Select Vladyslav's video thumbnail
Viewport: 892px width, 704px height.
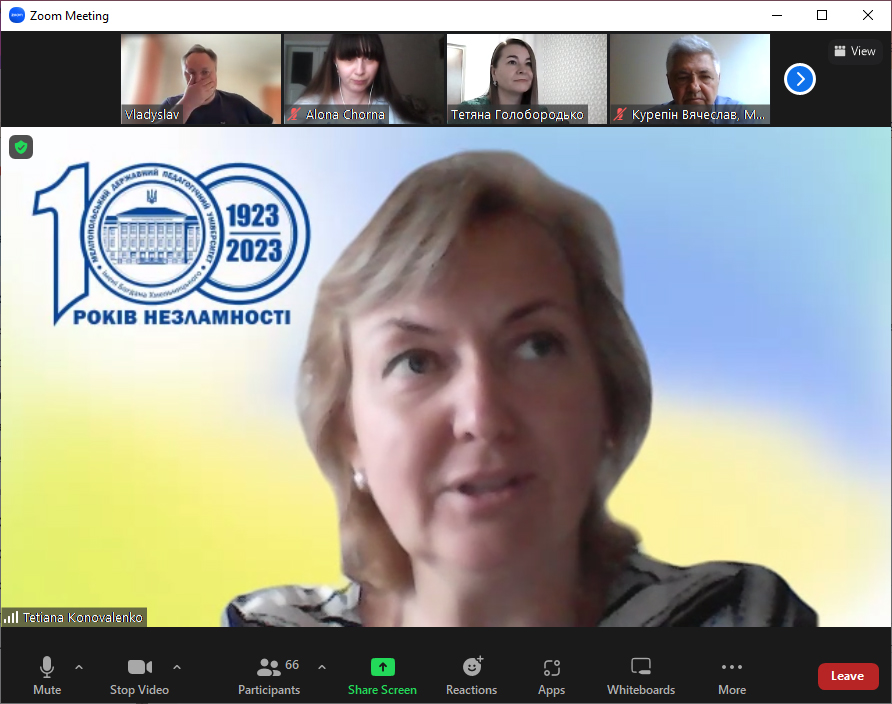201,79
